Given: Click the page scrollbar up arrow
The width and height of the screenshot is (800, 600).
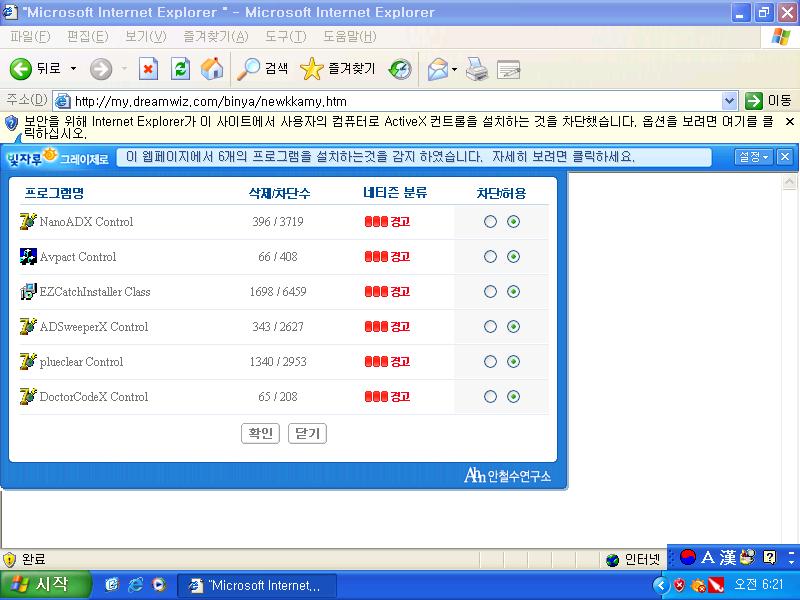Looking at the screenshot, I should 790,182.
